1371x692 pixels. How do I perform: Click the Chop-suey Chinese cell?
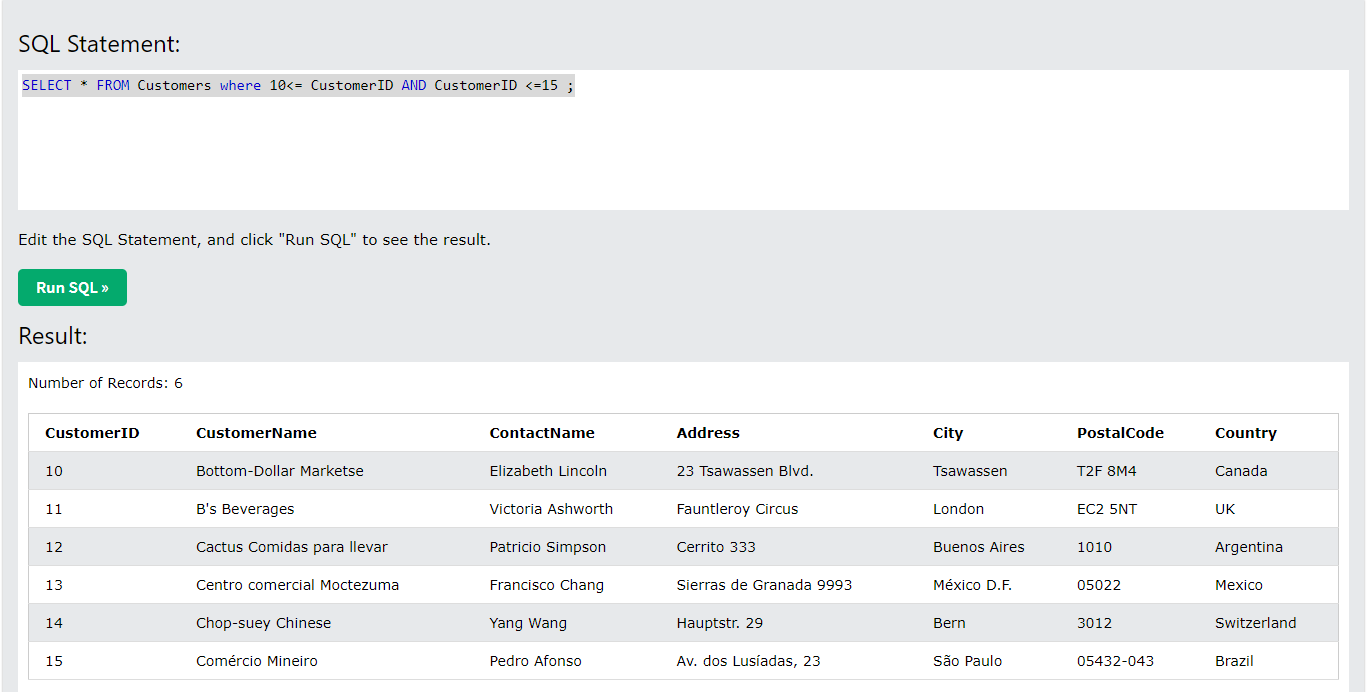[263, 623]
